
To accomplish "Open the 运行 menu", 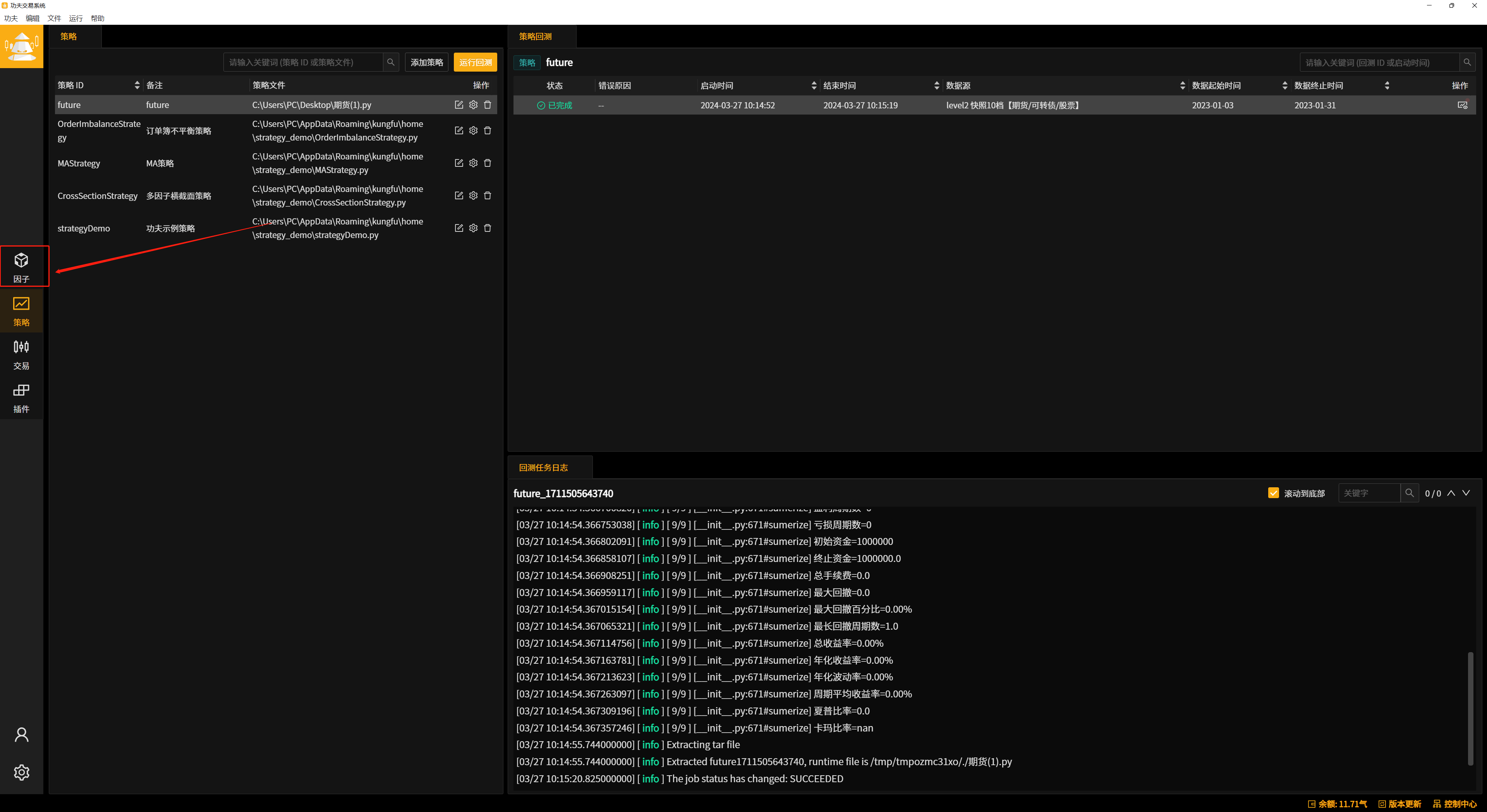I will click(x=76, y=19).
